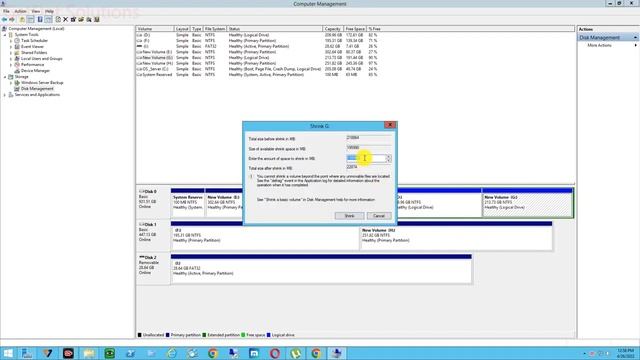Sort by the File System column header
Image resolution: width=640 pixels, height=360 pixels.
(215, 29)
